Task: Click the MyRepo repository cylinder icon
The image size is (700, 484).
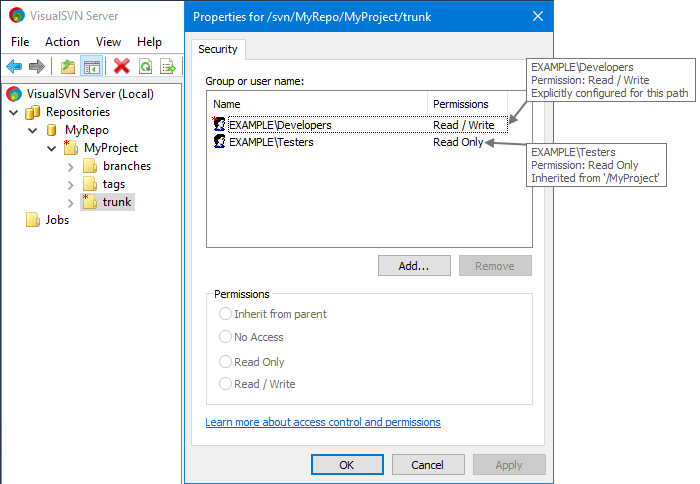Action: (x=52, y=130)
